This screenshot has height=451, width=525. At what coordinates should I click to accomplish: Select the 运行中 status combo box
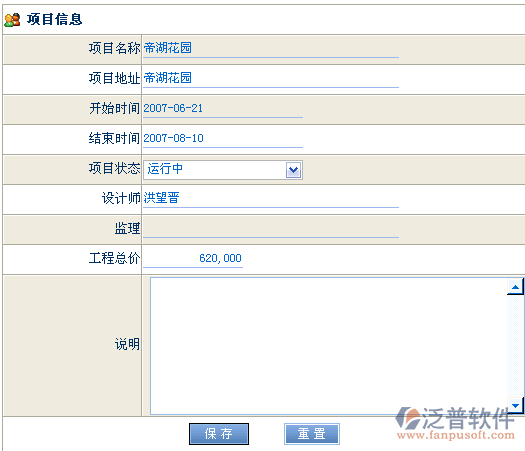point(223,170)
